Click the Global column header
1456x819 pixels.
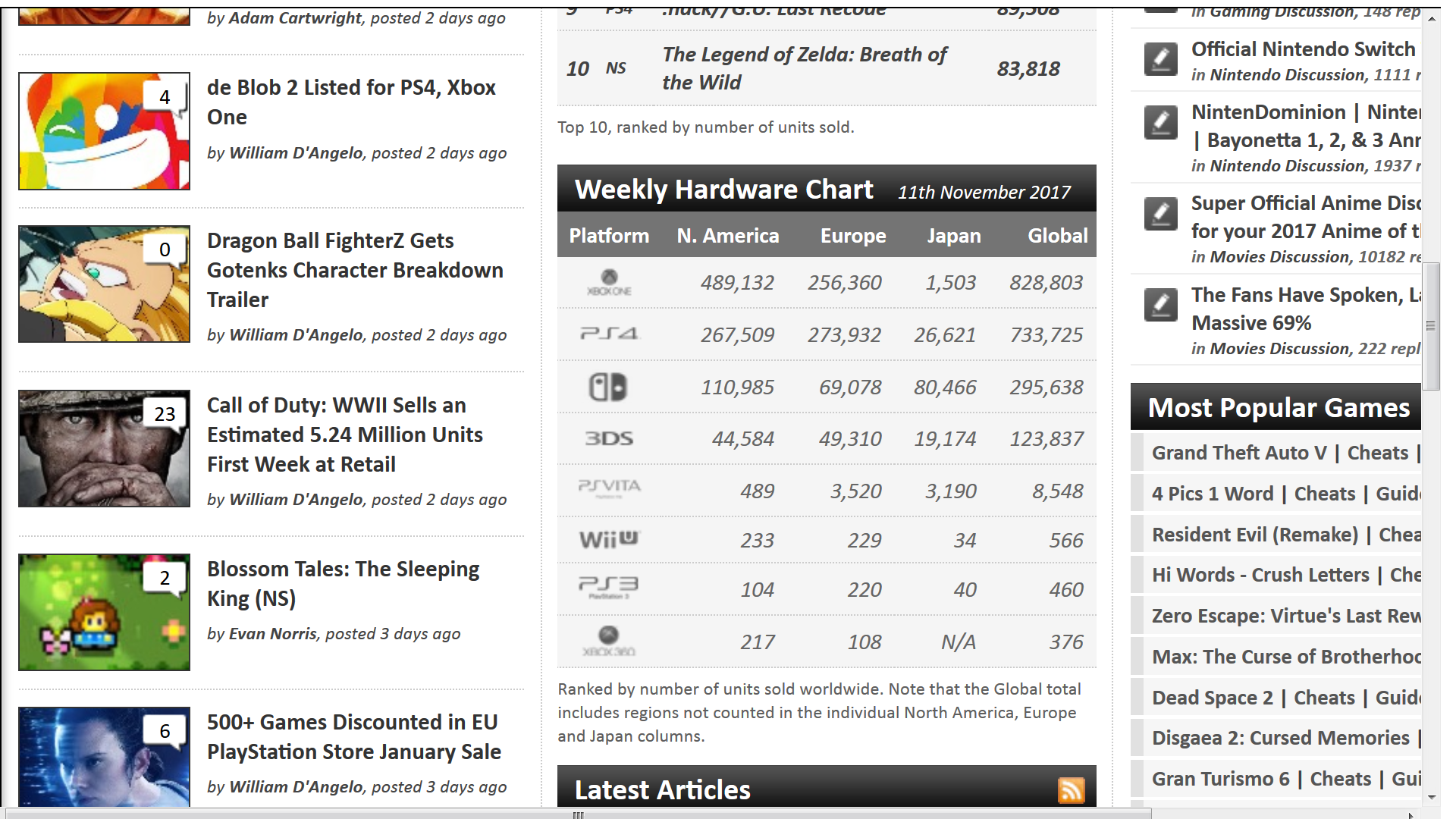click(x=1058, y=236)
